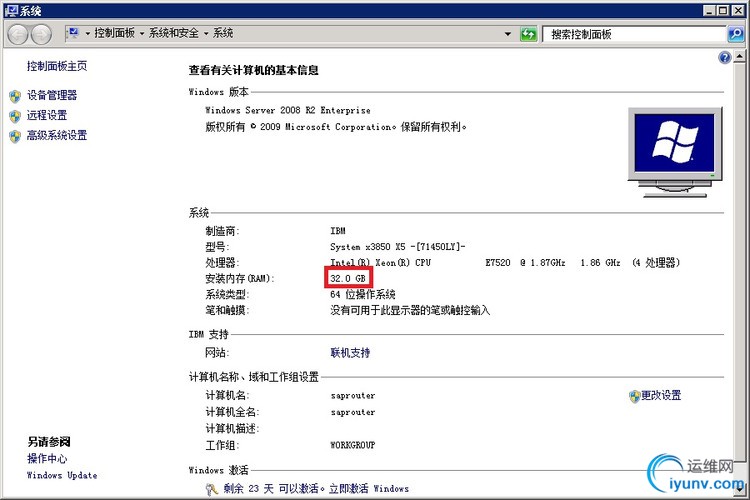Viewport: 750px width, 500px height.
Task: Click 没有可用于此显示器的笔或触控输入 text
Action: [410, 311]
